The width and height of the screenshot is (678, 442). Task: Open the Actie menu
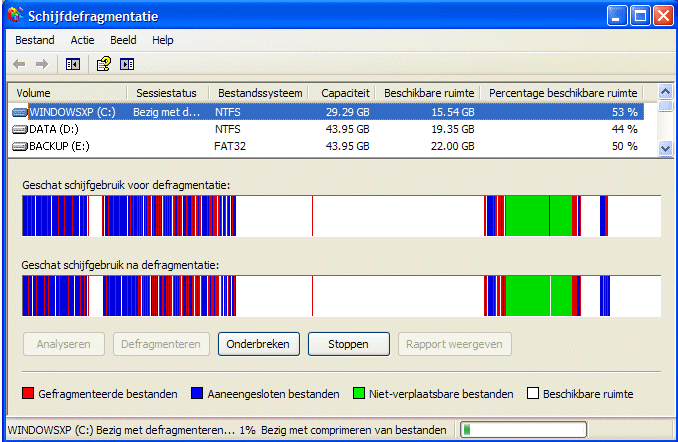[x=82, y=40]
